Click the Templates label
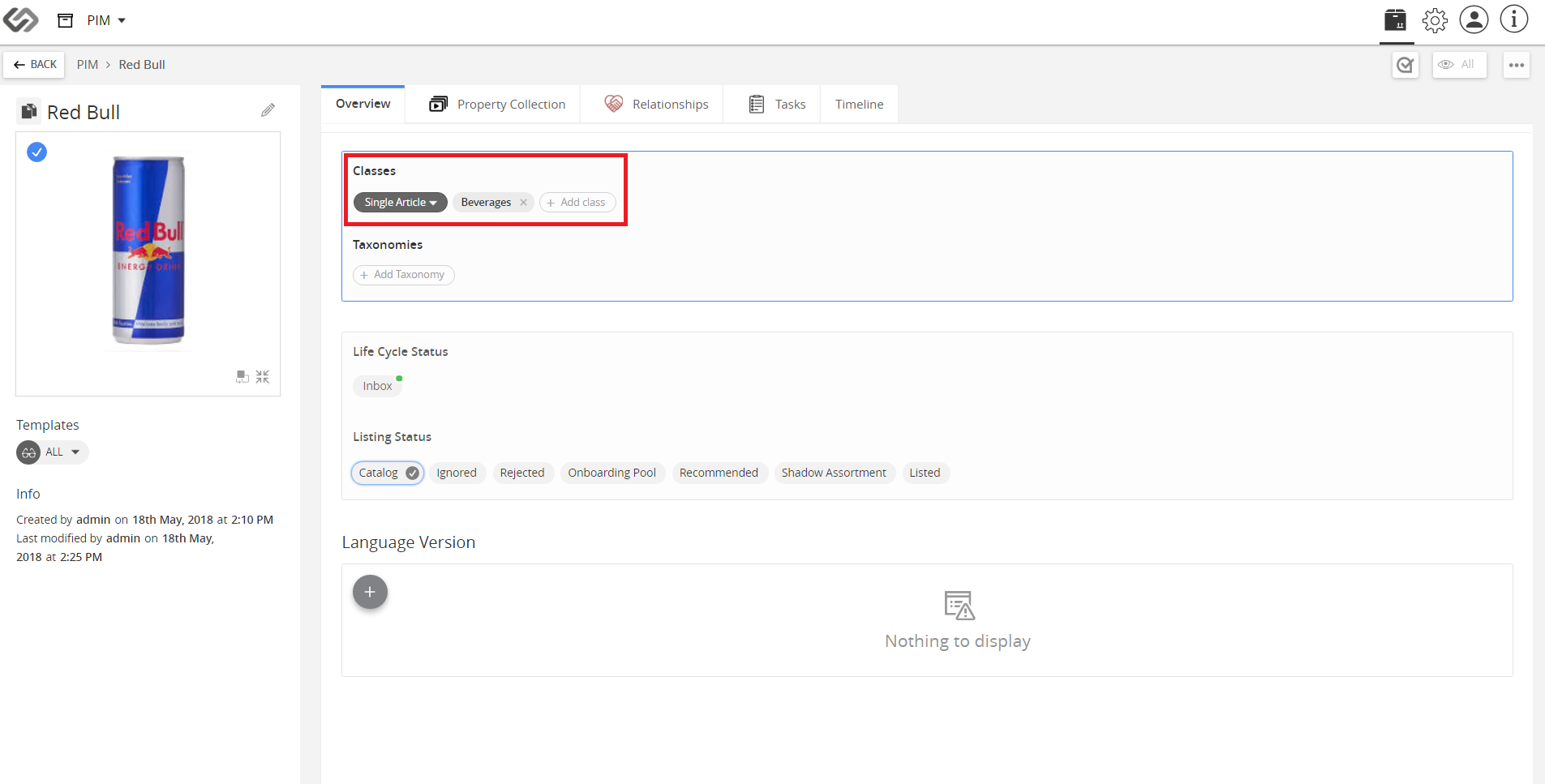The height and width of the screenshot is (784, 1545). click(48, 425)
